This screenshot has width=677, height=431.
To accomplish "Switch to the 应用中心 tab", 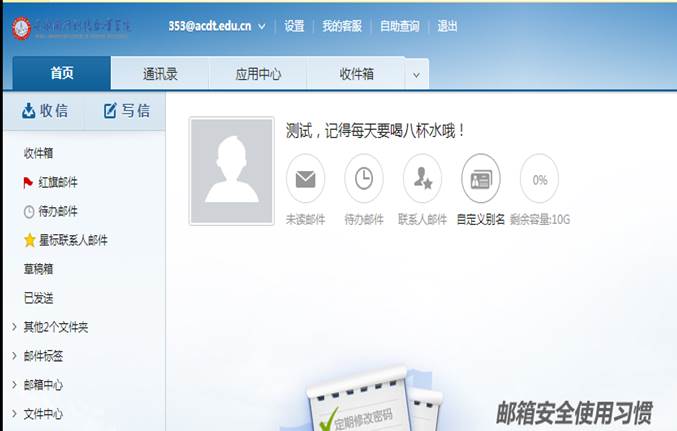I will click(258, 74).
